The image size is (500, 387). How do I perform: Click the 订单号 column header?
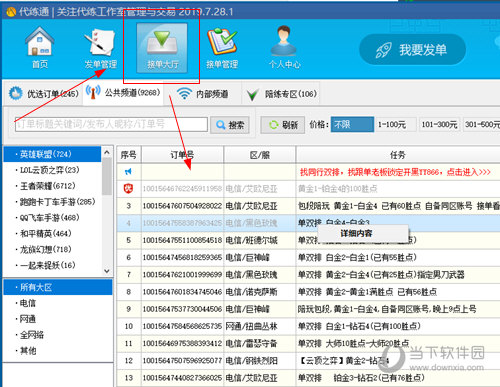tap(182, 155)
